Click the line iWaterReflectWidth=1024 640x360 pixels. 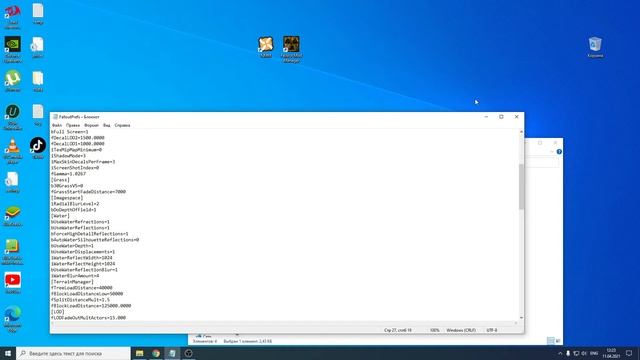pos(82,258)
